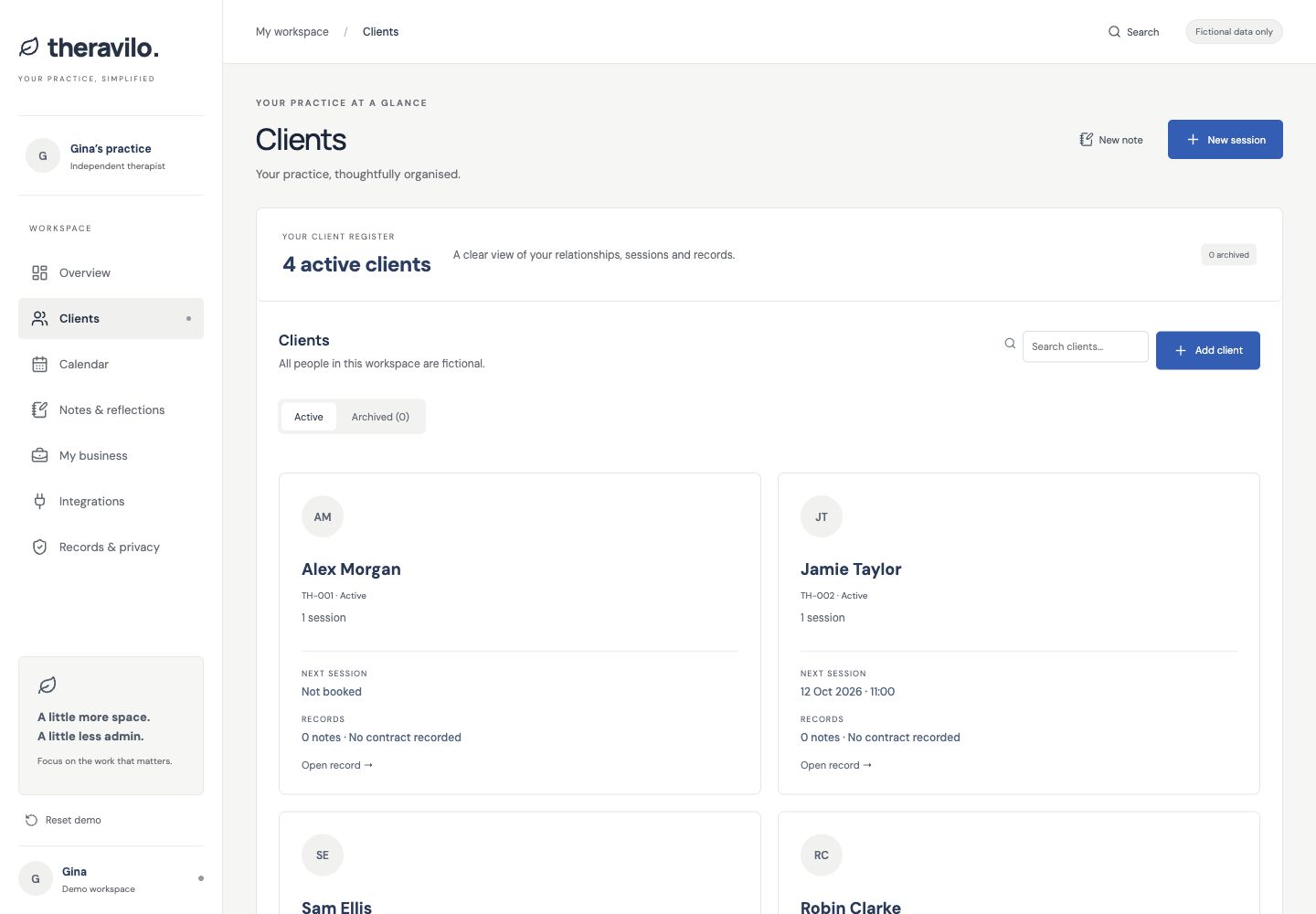Click the Robin Clarke client name

851,908
